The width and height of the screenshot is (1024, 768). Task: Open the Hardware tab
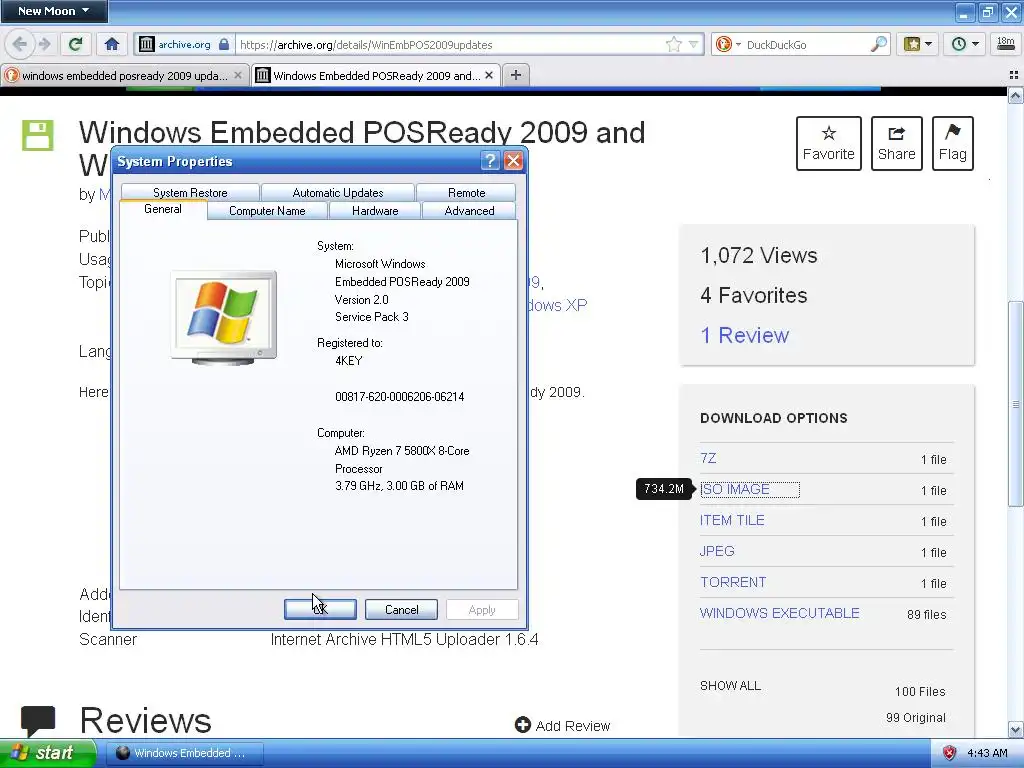375,211
